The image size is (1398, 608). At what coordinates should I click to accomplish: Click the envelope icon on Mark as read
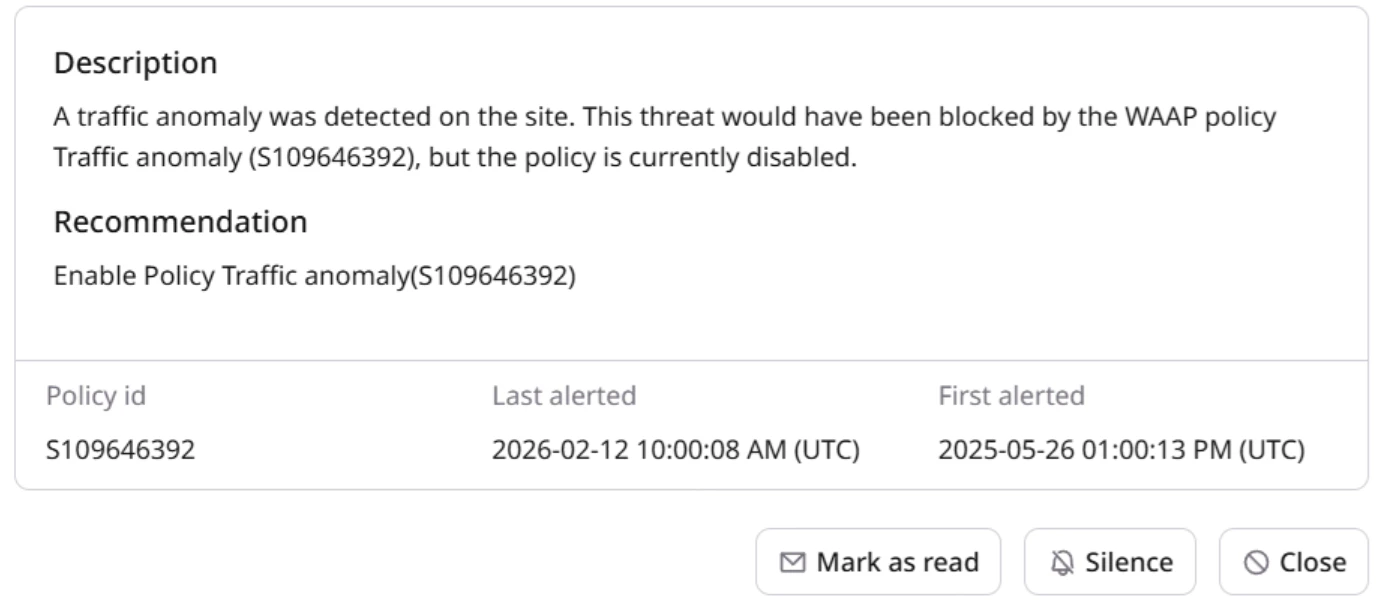coord(793,561)
